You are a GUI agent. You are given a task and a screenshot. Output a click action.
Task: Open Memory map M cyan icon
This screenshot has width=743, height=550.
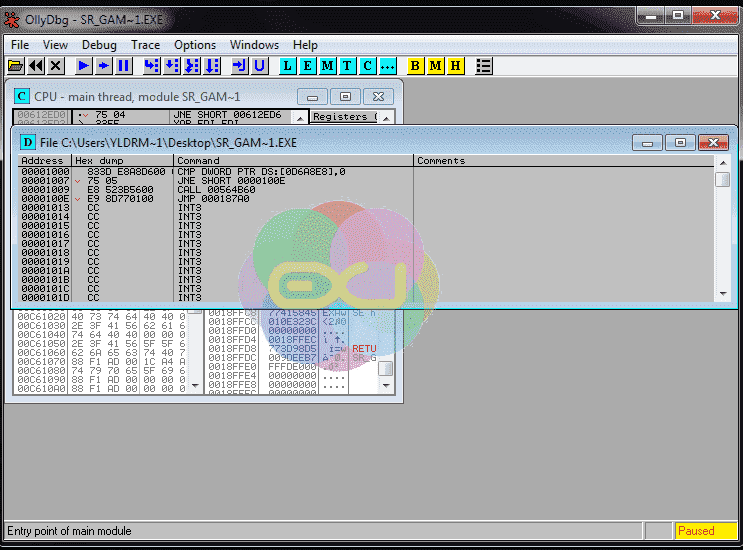[327, 65]
